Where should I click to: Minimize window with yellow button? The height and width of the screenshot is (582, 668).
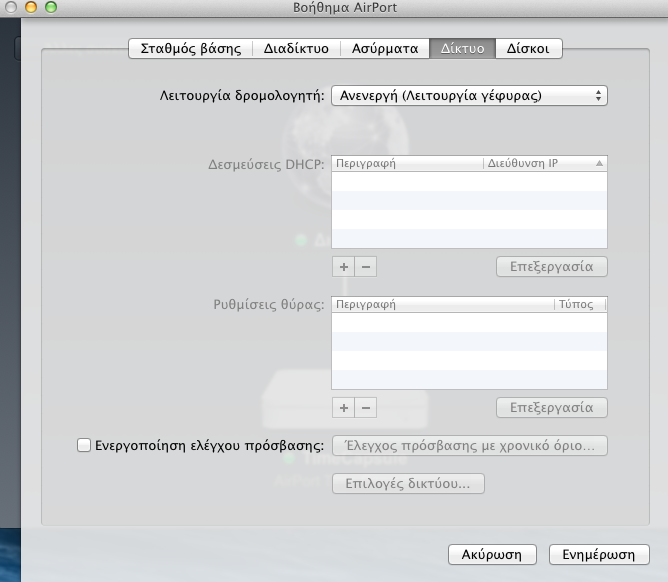pos(31,7)
